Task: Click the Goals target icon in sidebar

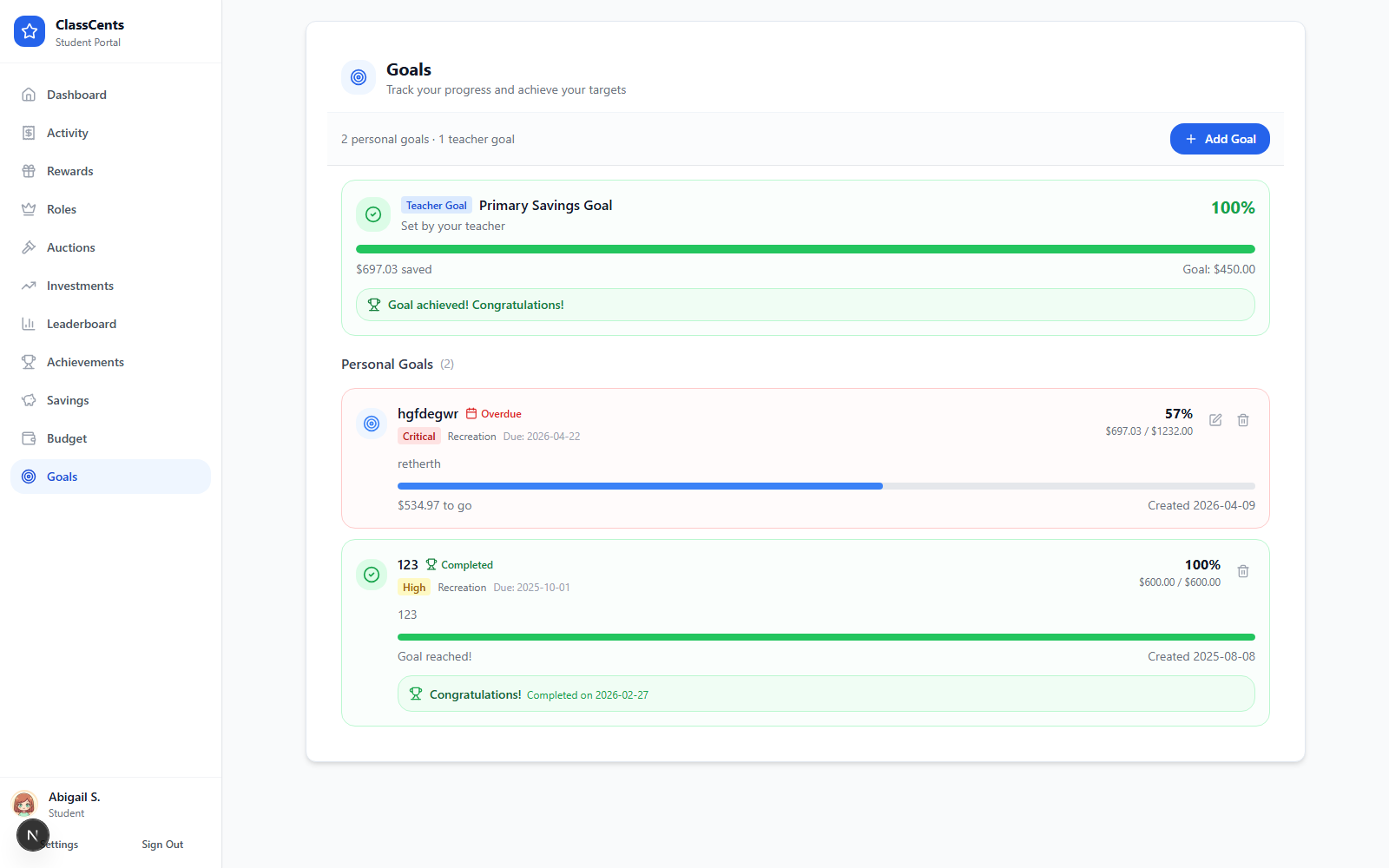Action: click(x=29, y=477)
